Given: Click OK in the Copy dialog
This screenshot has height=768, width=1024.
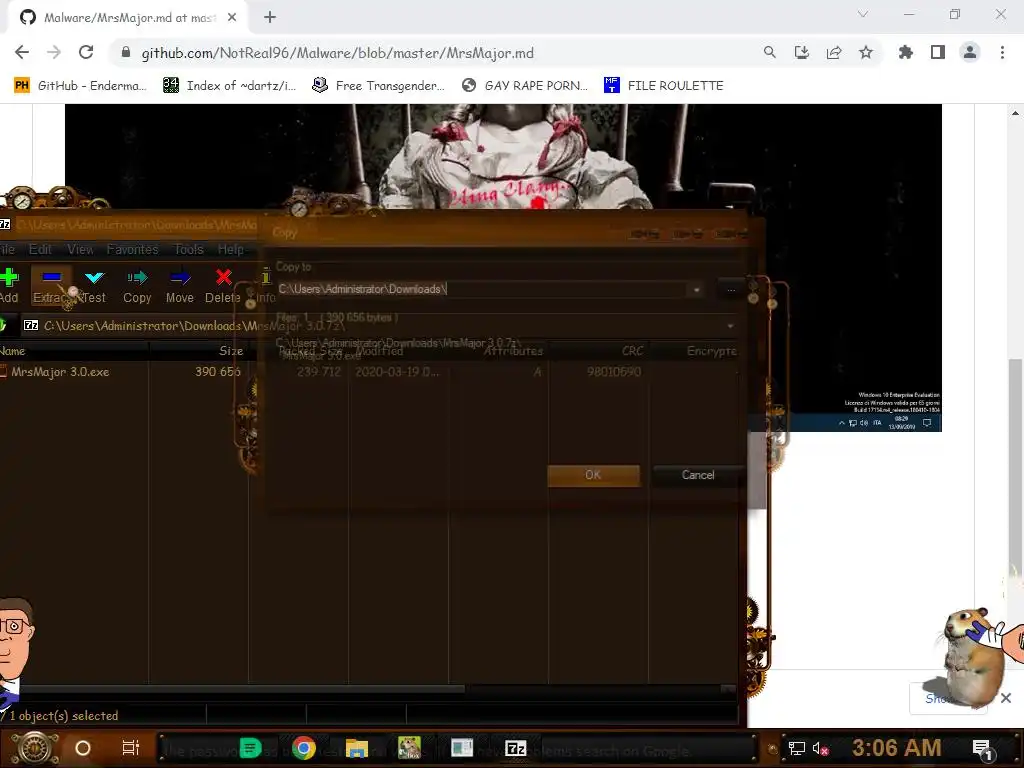Looking at the screenshot, I should point(593,475).
